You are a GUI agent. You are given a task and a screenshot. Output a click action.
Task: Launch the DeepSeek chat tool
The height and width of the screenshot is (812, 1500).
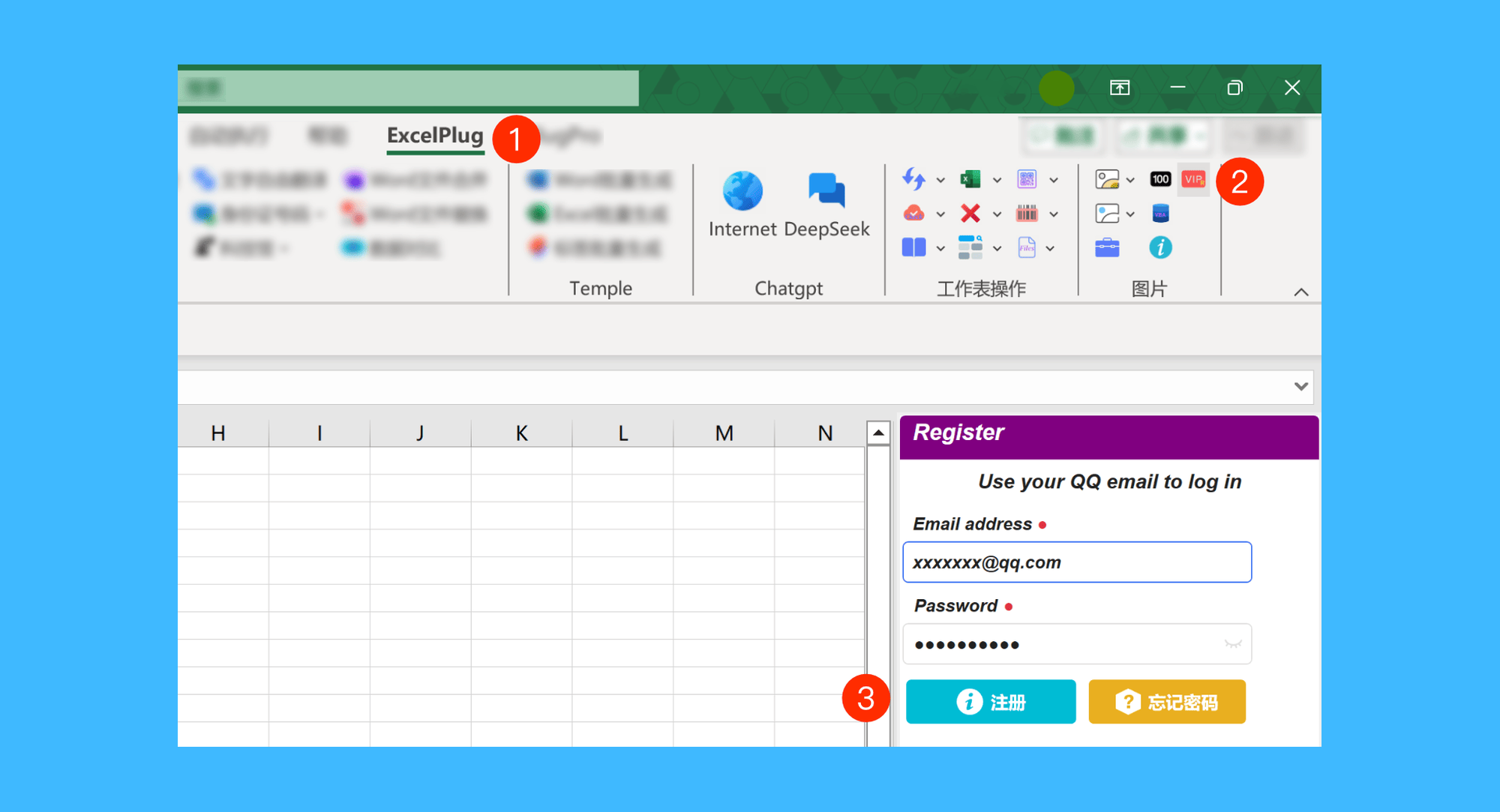click(826, 205)
